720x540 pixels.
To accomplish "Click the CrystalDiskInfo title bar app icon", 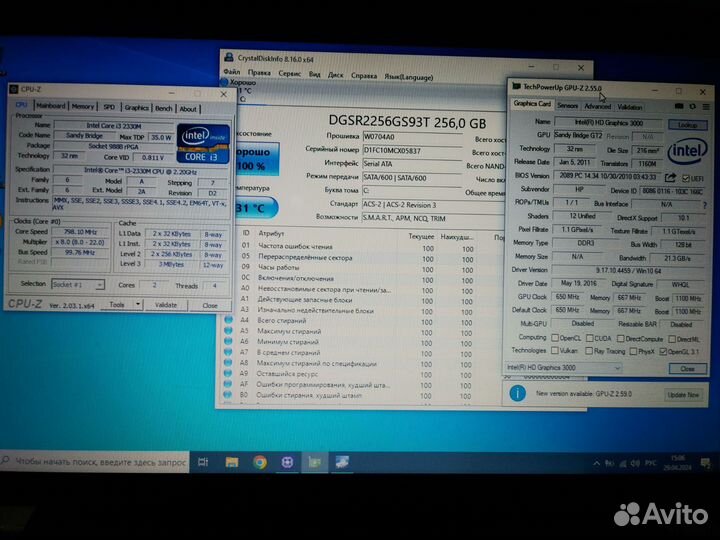I will 229,58.
